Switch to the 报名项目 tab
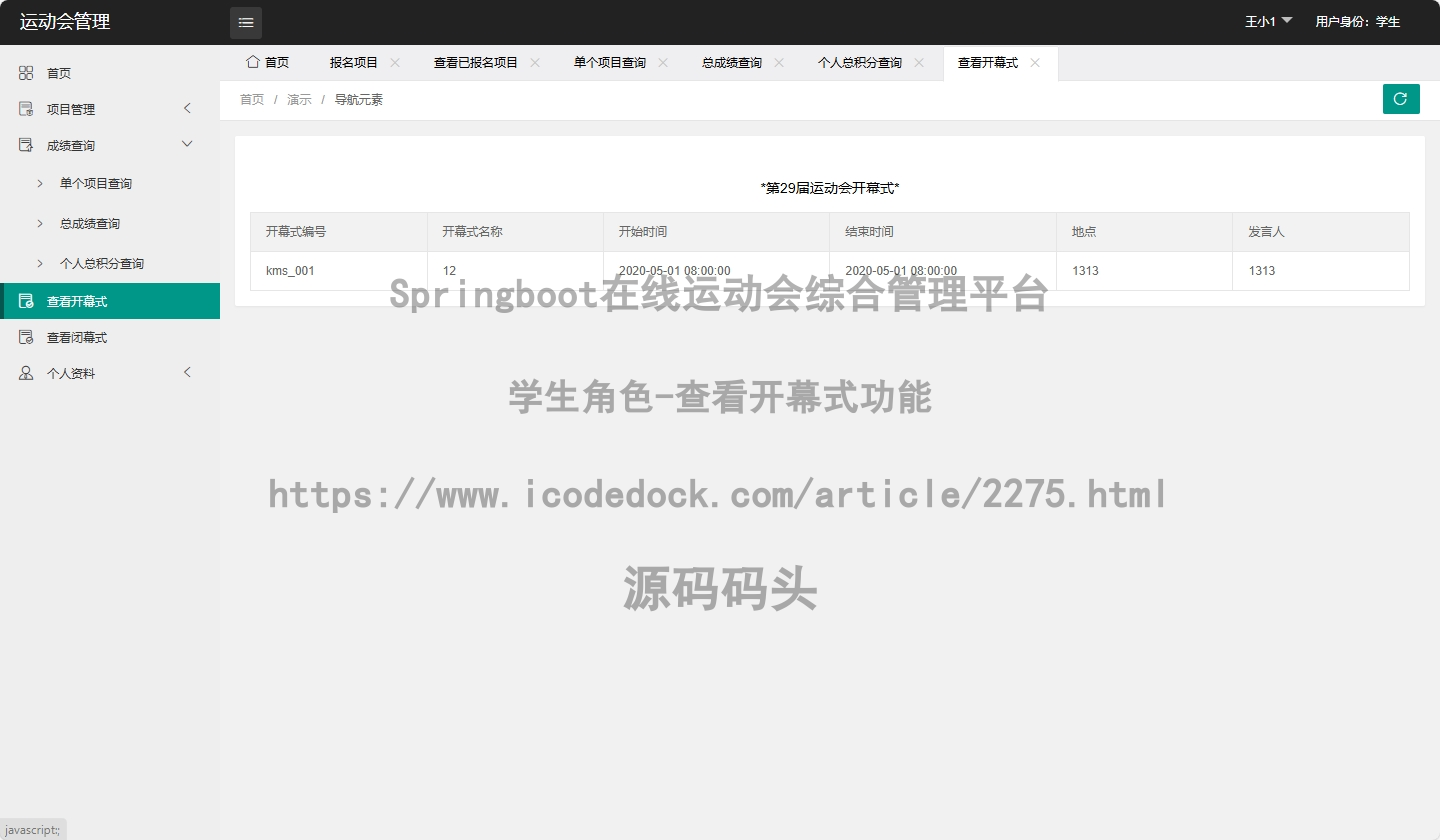 (354, 63)
